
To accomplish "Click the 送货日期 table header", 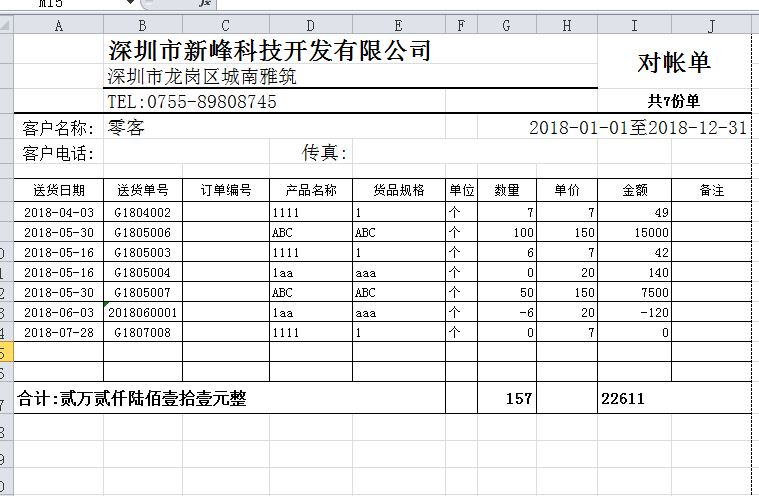I will (59, 190).
